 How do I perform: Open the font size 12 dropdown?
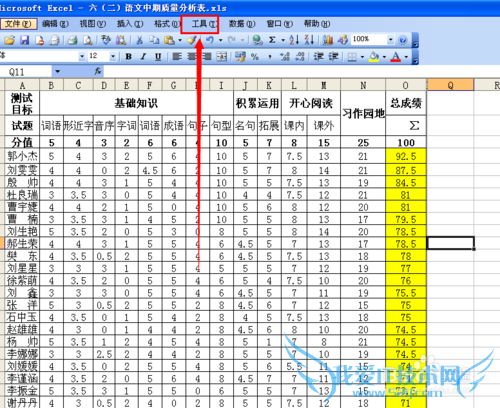[x=113, y=57]
